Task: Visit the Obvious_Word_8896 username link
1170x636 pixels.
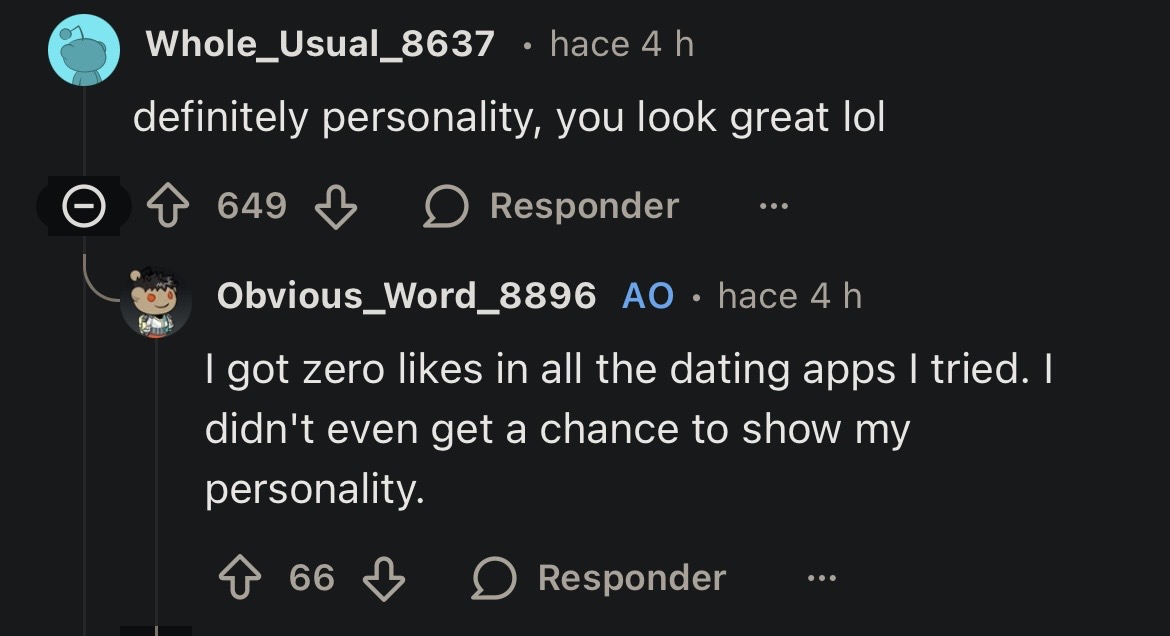Action: pos(406,296)
